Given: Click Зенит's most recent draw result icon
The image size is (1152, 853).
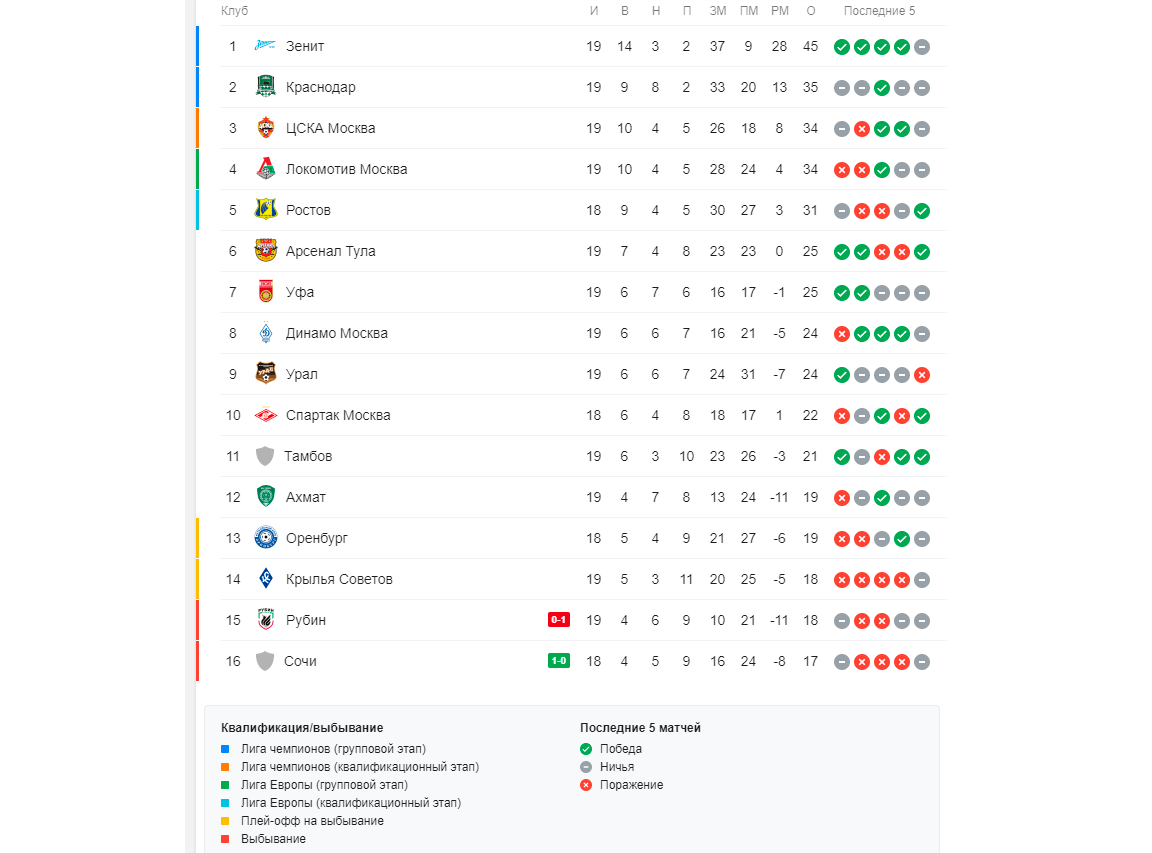Looking at the screenshot, I should [x=922, y=47].
